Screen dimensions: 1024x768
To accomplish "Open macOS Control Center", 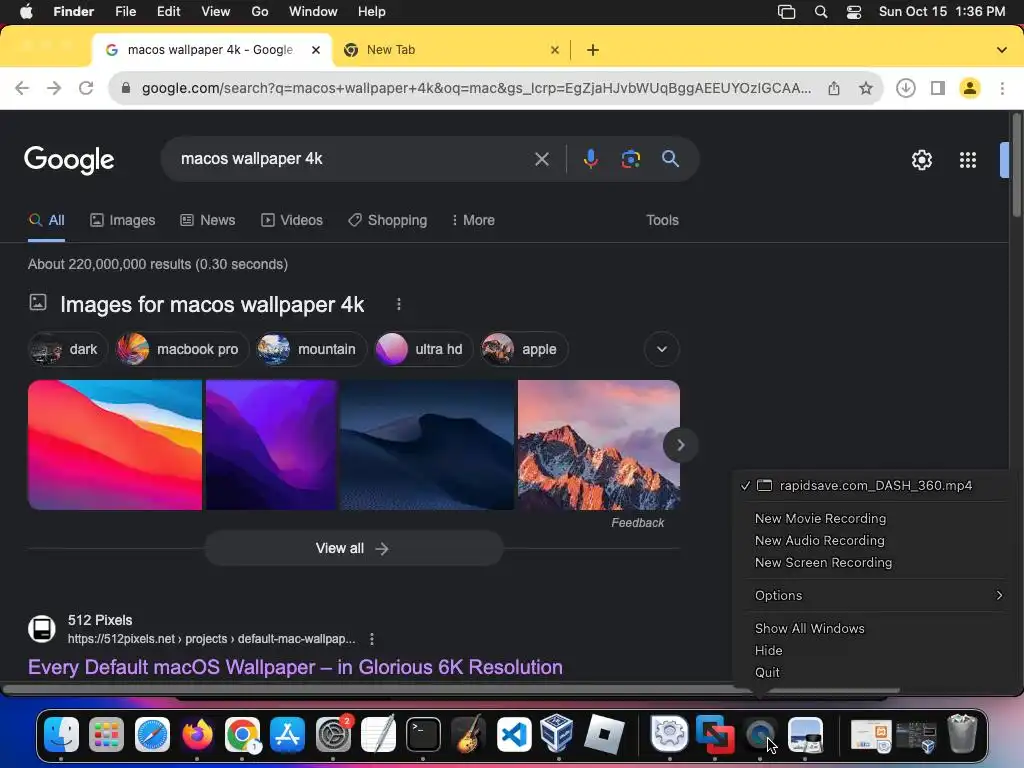I will tap(854, 12).
